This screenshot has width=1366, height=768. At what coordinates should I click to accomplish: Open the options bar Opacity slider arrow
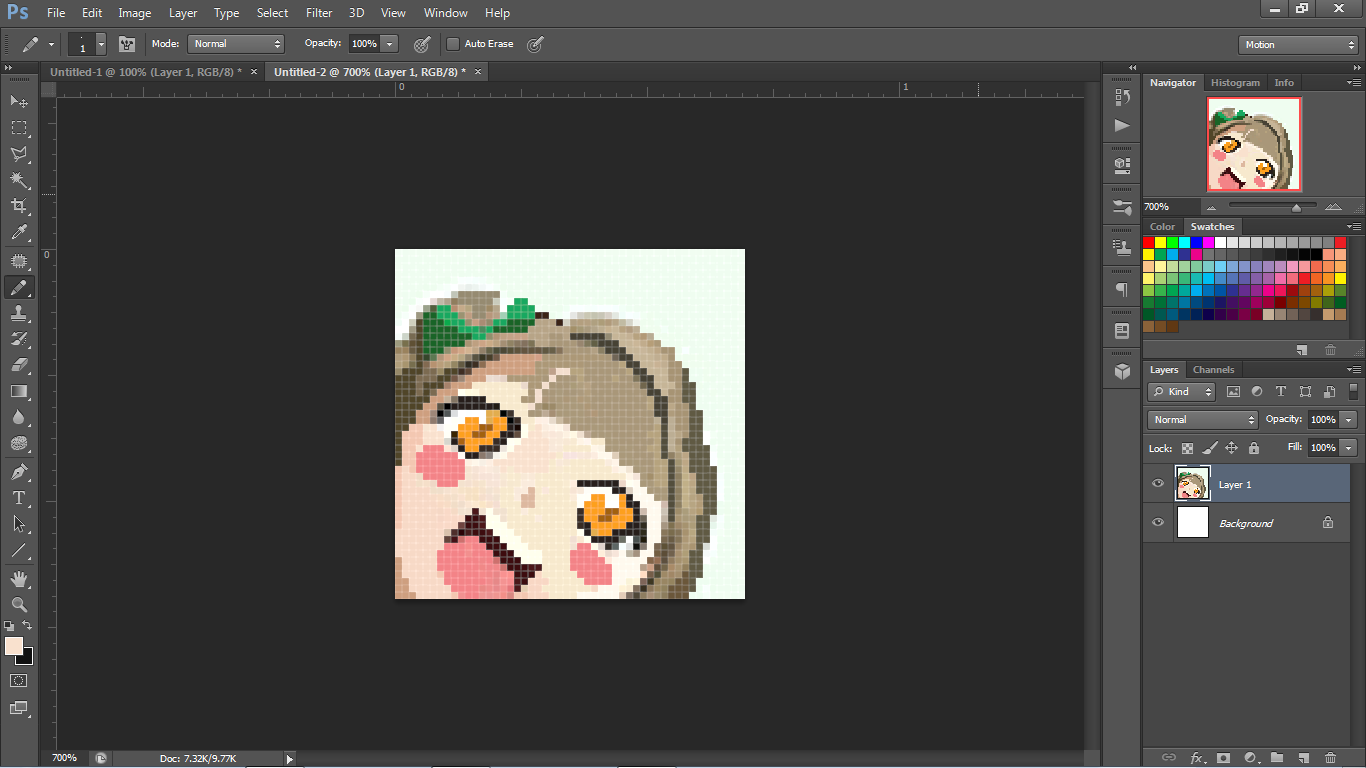pyautogui.click(x=389, y=44)
